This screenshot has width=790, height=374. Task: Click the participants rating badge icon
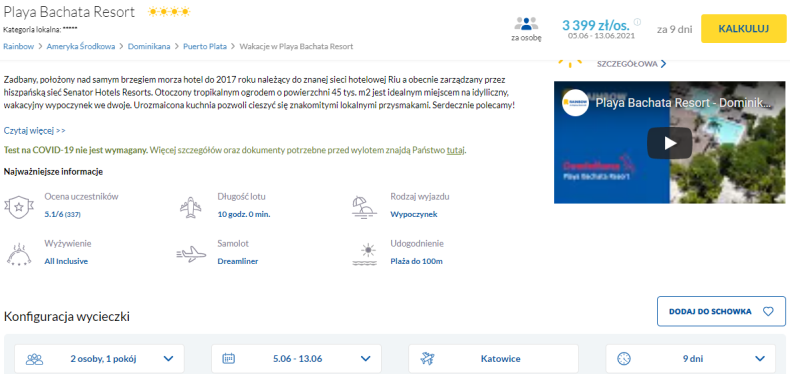(x=19, y=206)
